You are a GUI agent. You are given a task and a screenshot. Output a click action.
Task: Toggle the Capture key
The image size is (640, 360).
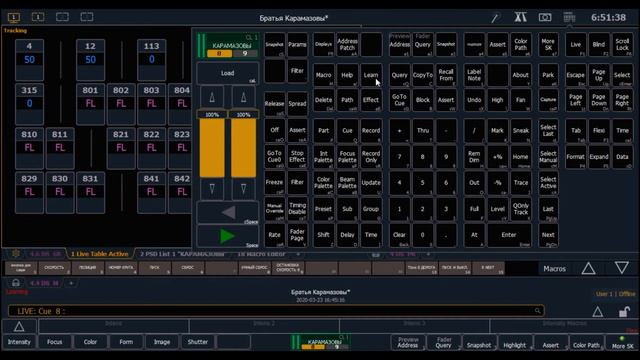(548, 100)
